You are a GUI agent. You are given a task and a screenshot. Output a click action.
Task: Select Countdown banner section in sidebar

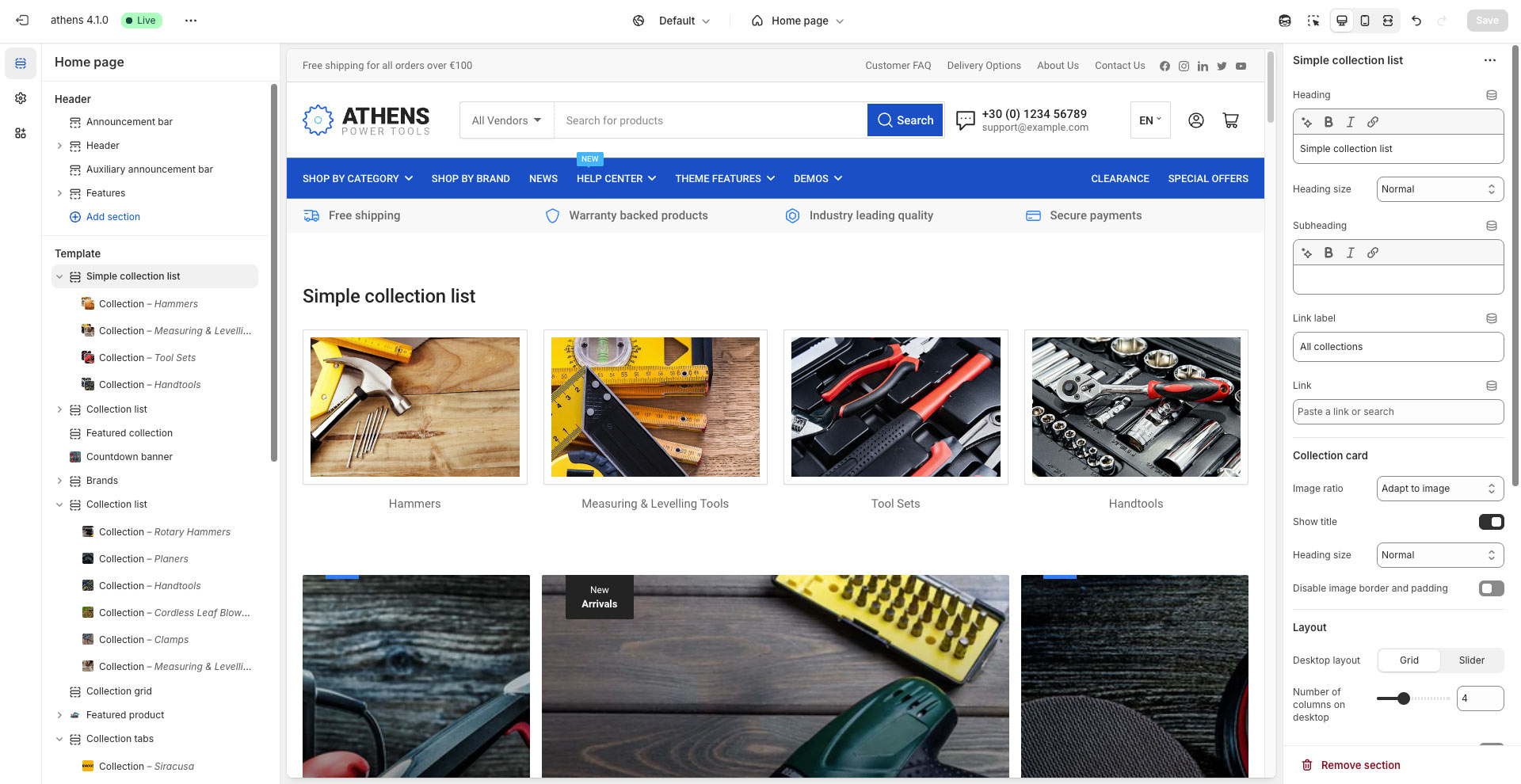[x=129, y=457]
